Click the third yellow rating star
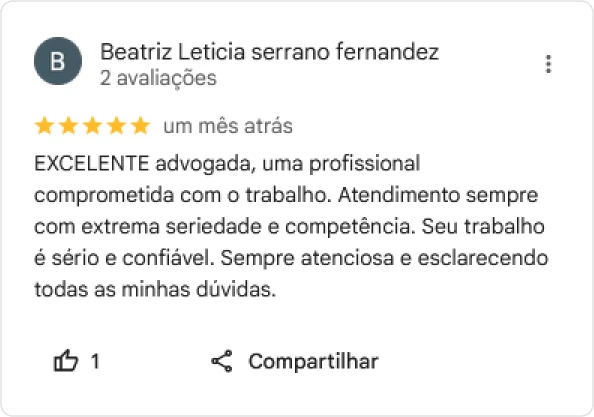Screen dimensions: 594x417 point(93,126)
